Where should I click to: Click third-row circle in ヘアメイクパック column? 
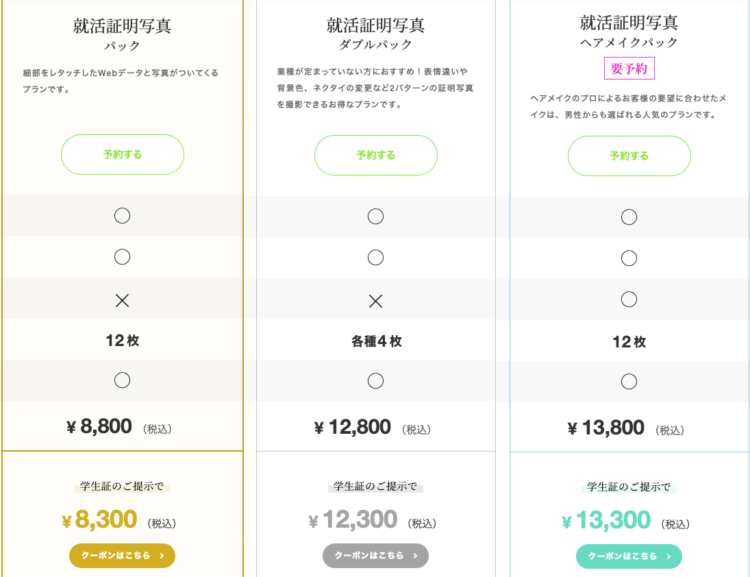tap(629, 300)
